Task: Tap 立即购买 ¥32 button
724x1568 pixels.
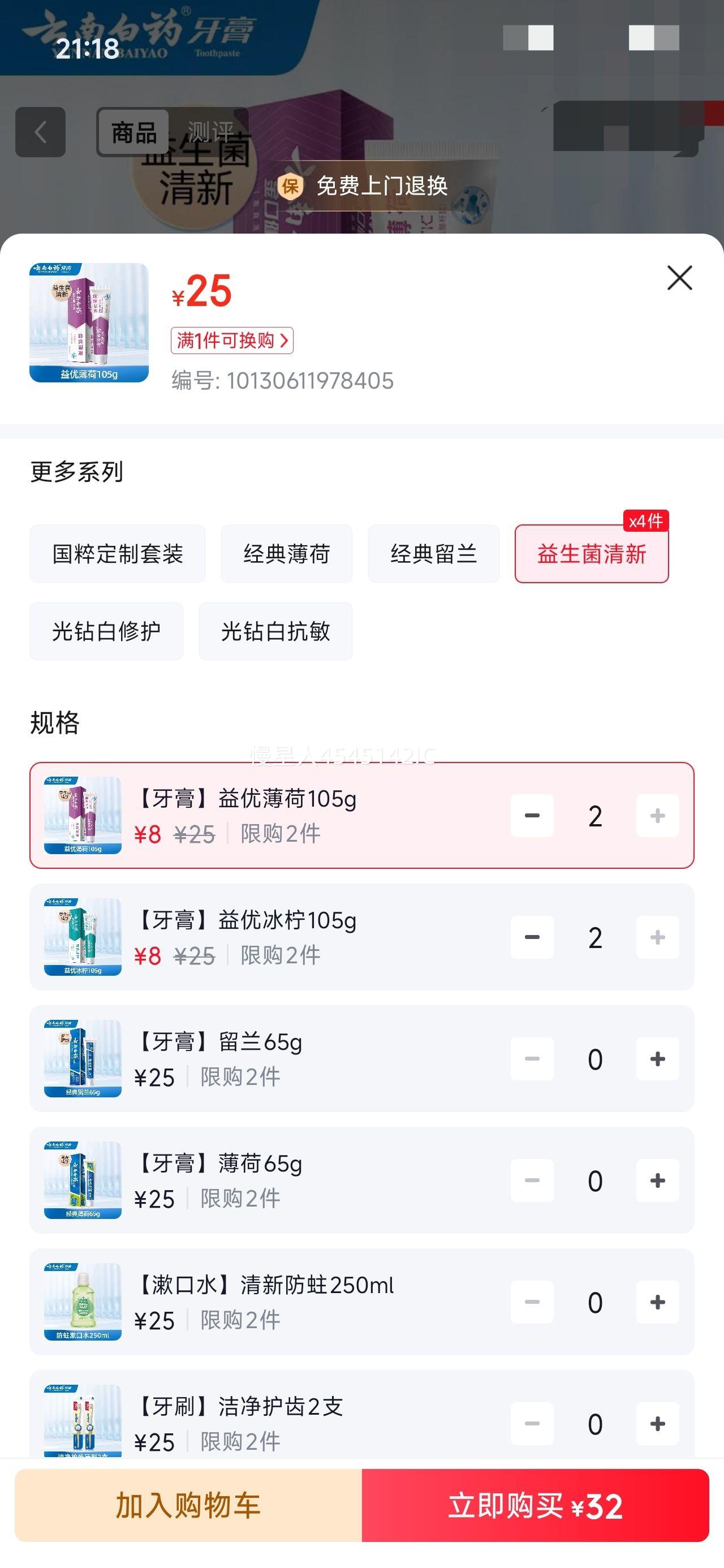Action: (x=535, y=1505)
